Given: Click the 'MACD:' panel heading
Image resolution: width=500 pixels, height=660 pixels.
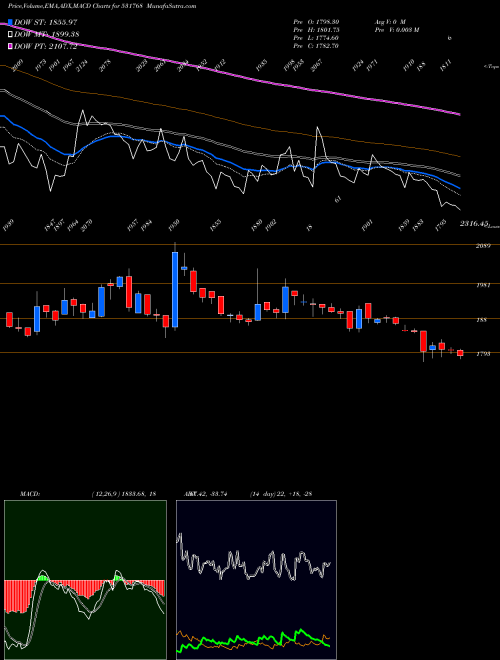Looking at the screenshot, I should [30, 494].
